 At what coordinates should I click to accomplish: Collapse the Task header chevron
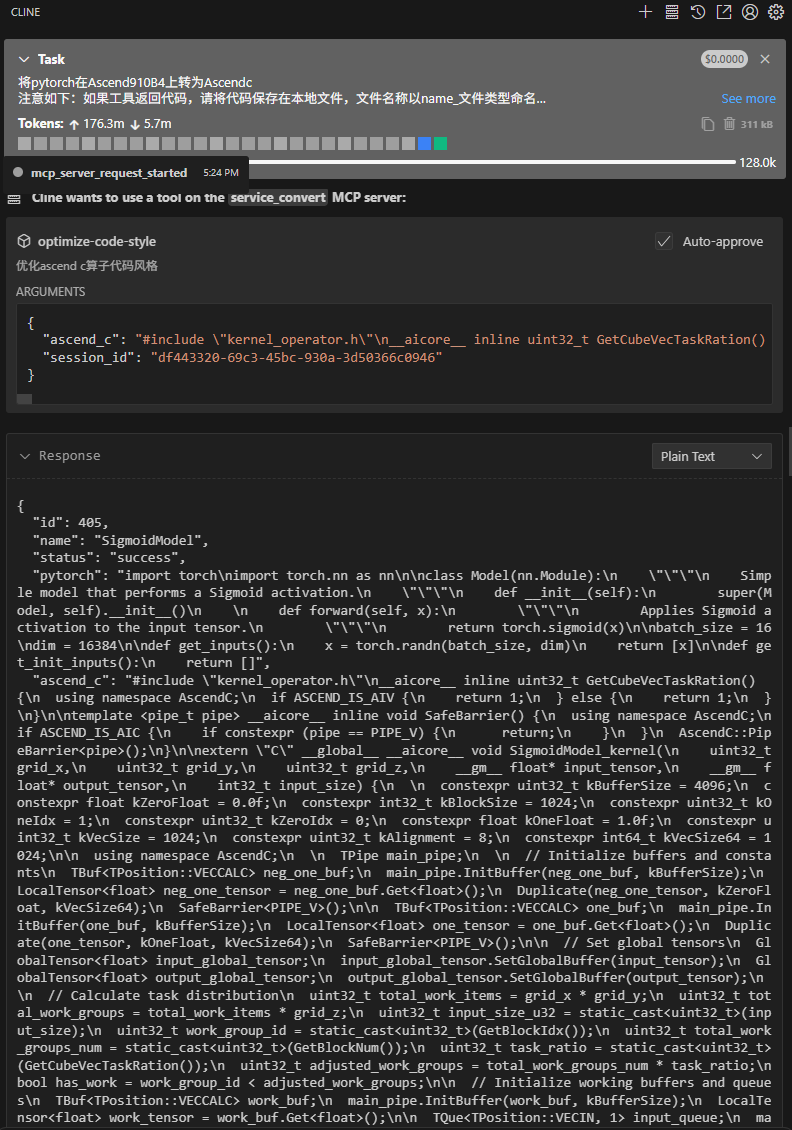pyautogui.click(x=26, y=60)
